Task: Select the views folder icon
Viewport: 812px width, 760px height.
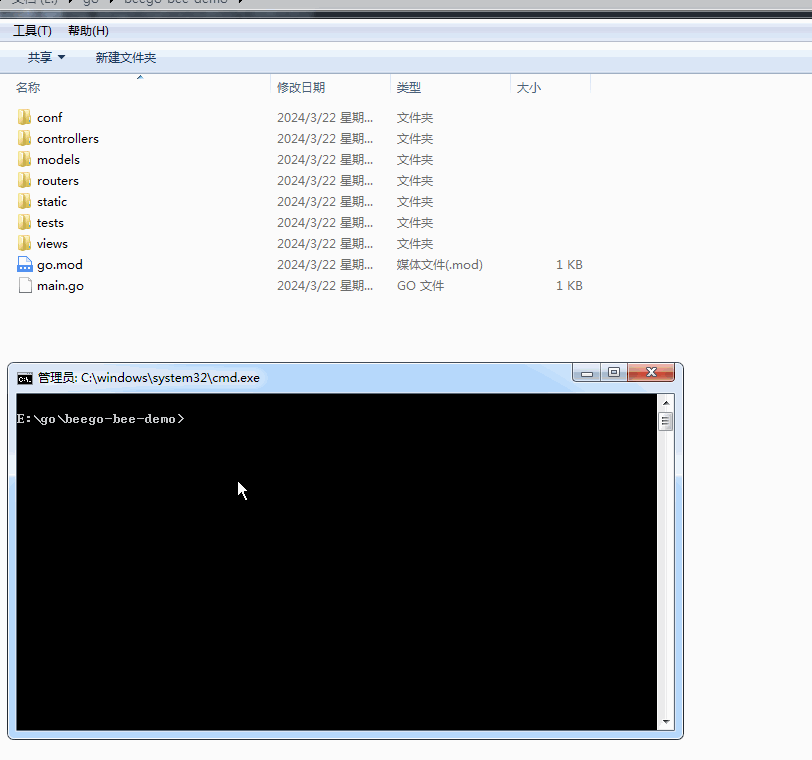Action: (x=24, y=243)
